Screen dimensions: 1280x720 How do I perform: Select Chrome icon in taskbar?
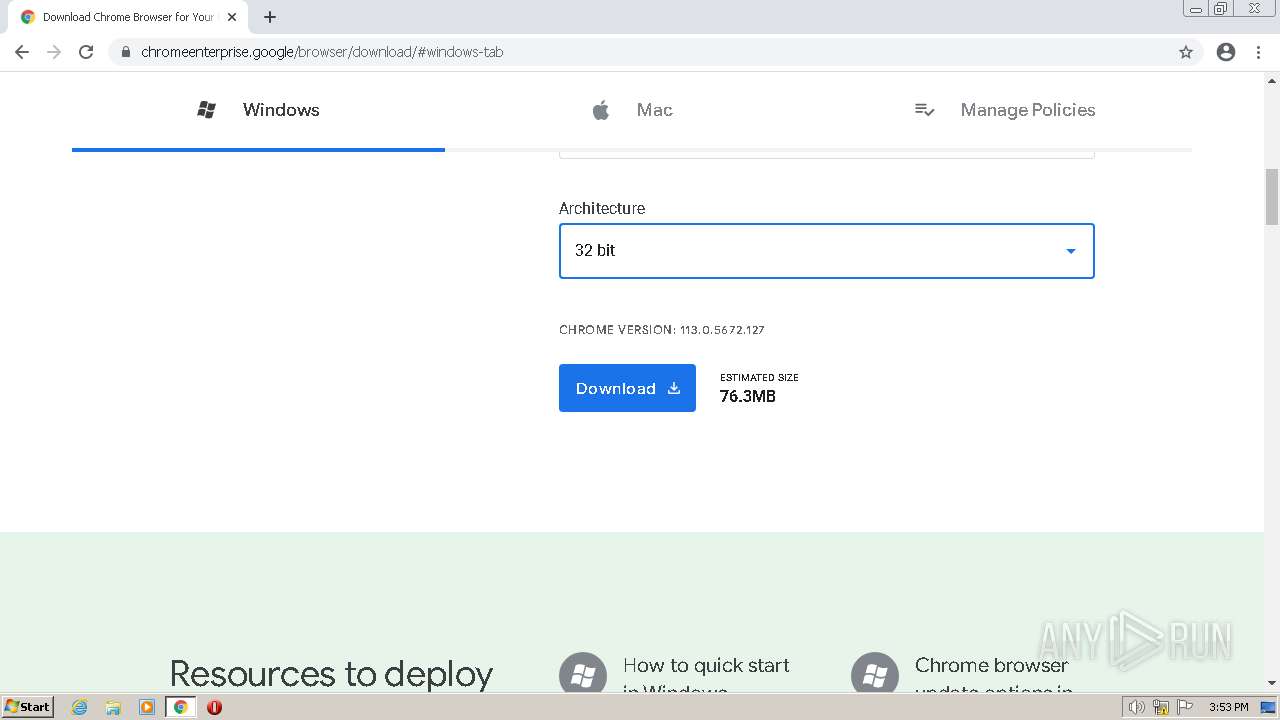pyautogui.click(x=181, y=707)
